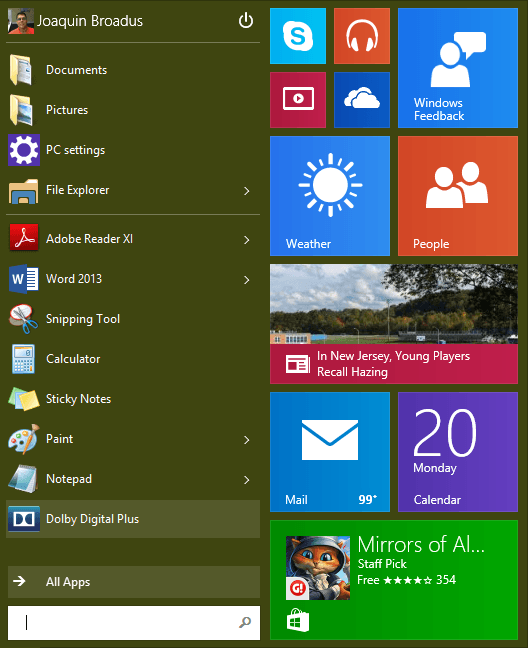Viewport: 528px width, 648px height.
Task: Launch the Mail tile
Action: click(x=330, y=452)
